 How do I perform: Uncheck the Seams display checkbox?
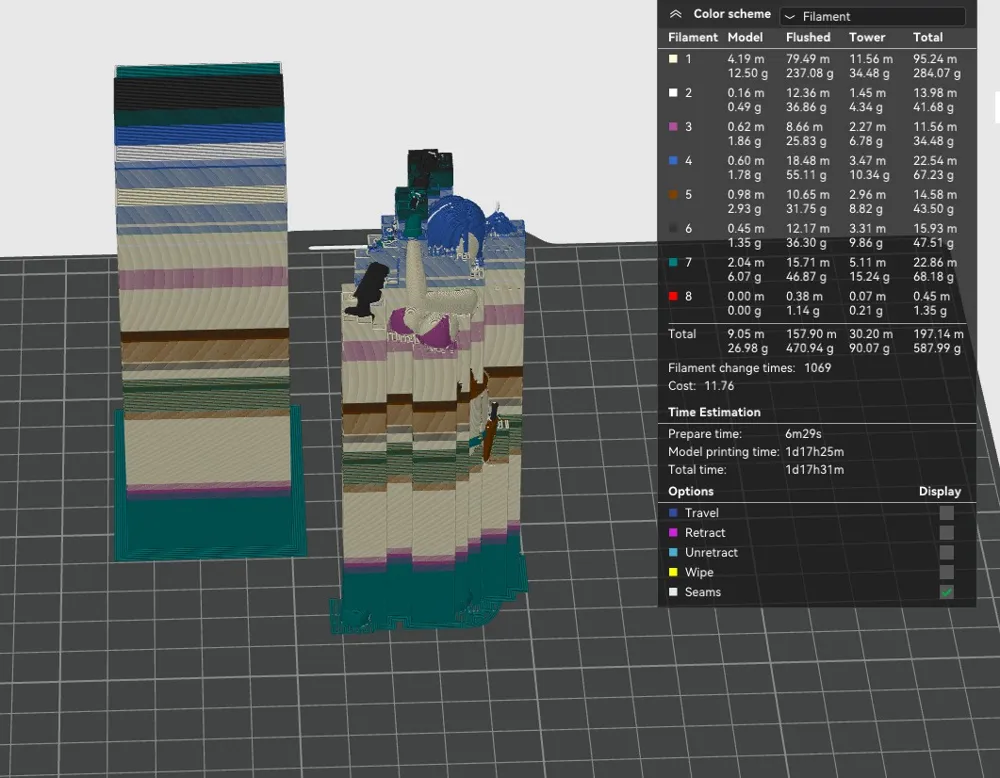[x=946, y=593]
